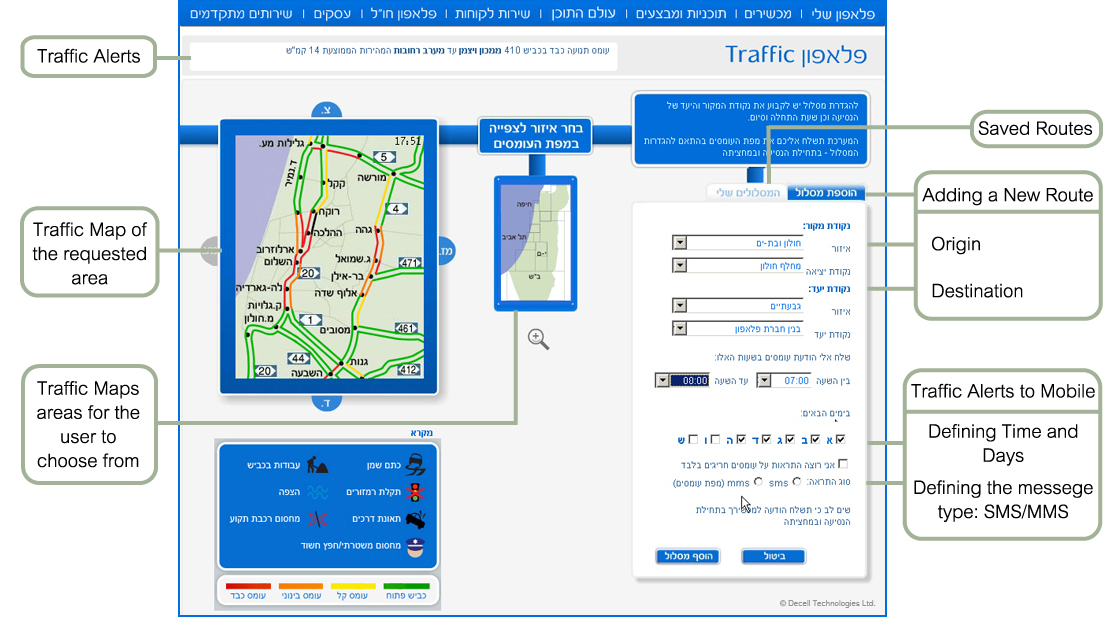Check the unusual-traffic-alerts-only checkbox
1116x617 pixels.
tap(842, 464)
